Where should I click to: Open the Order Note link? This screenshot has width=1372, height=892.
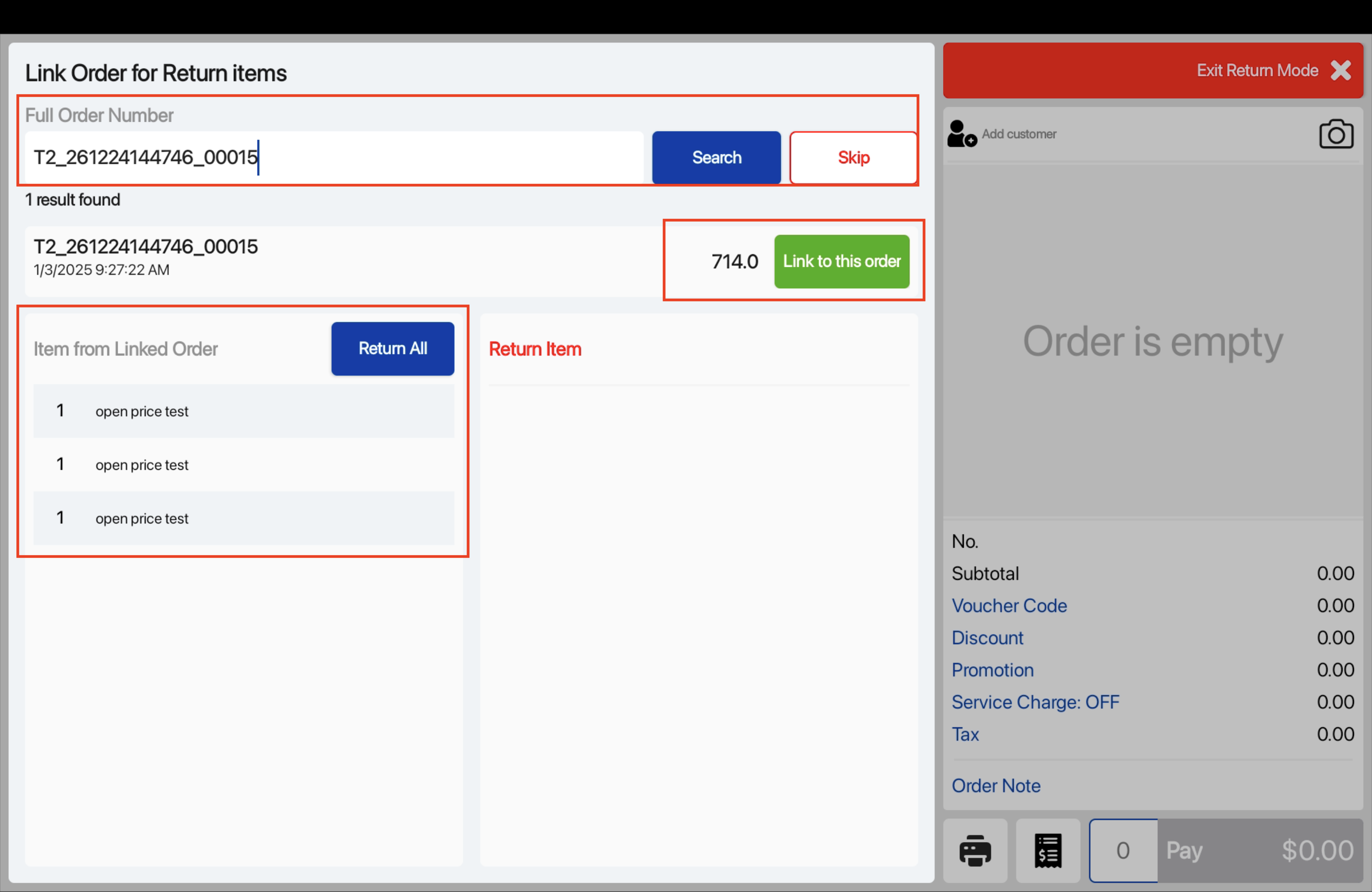coord(995,785)
